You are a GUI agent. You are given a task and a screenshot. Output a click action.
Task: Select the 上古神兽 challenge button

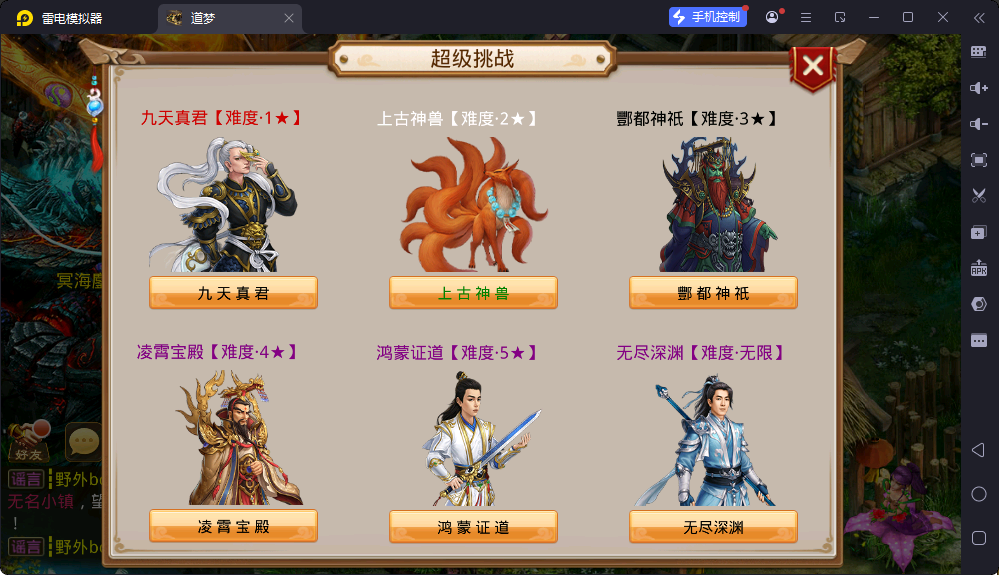point(473,293)
